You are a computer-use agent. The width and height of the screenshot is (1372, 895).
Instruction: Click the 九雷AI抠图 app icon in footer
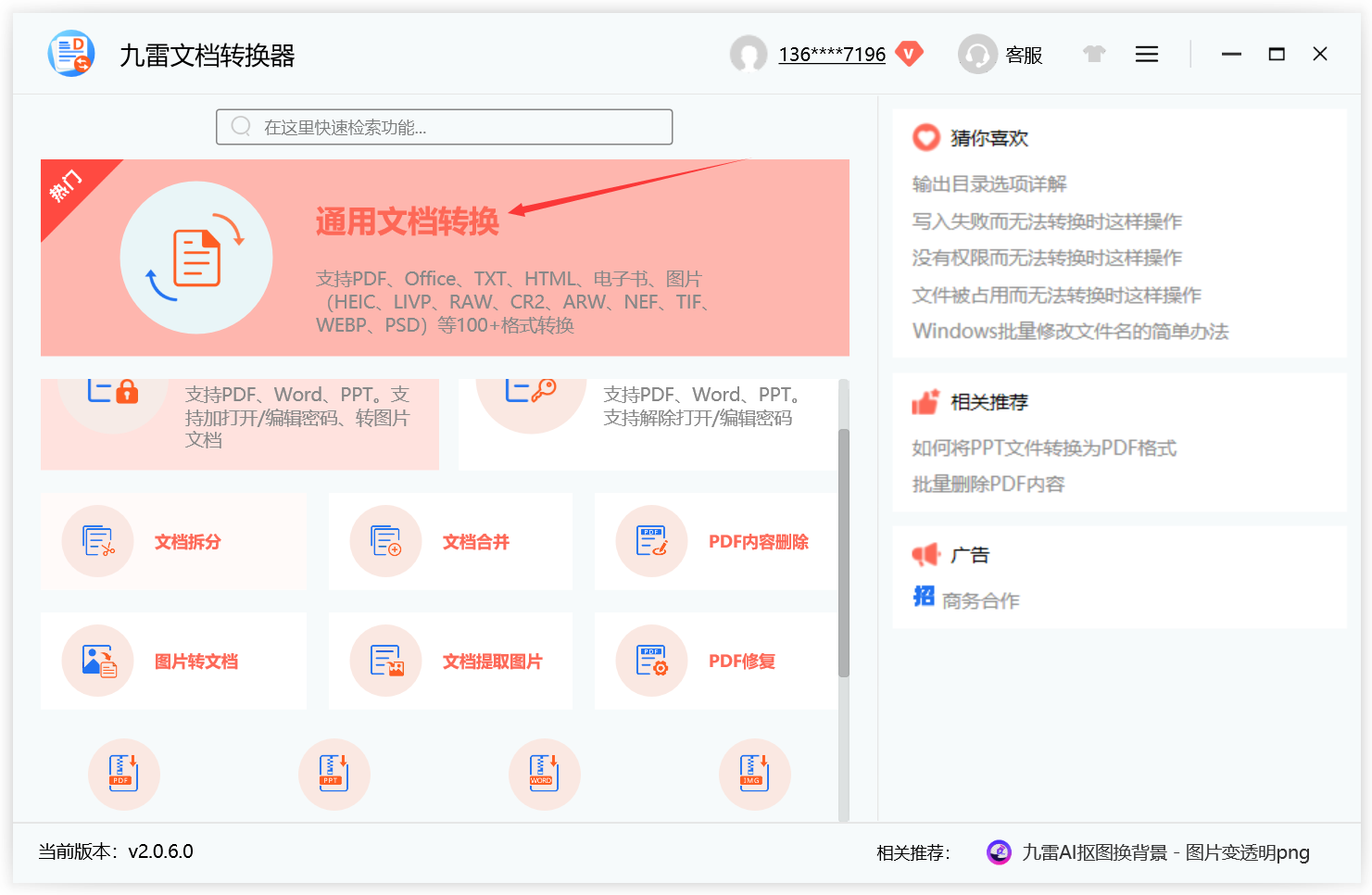999,851
